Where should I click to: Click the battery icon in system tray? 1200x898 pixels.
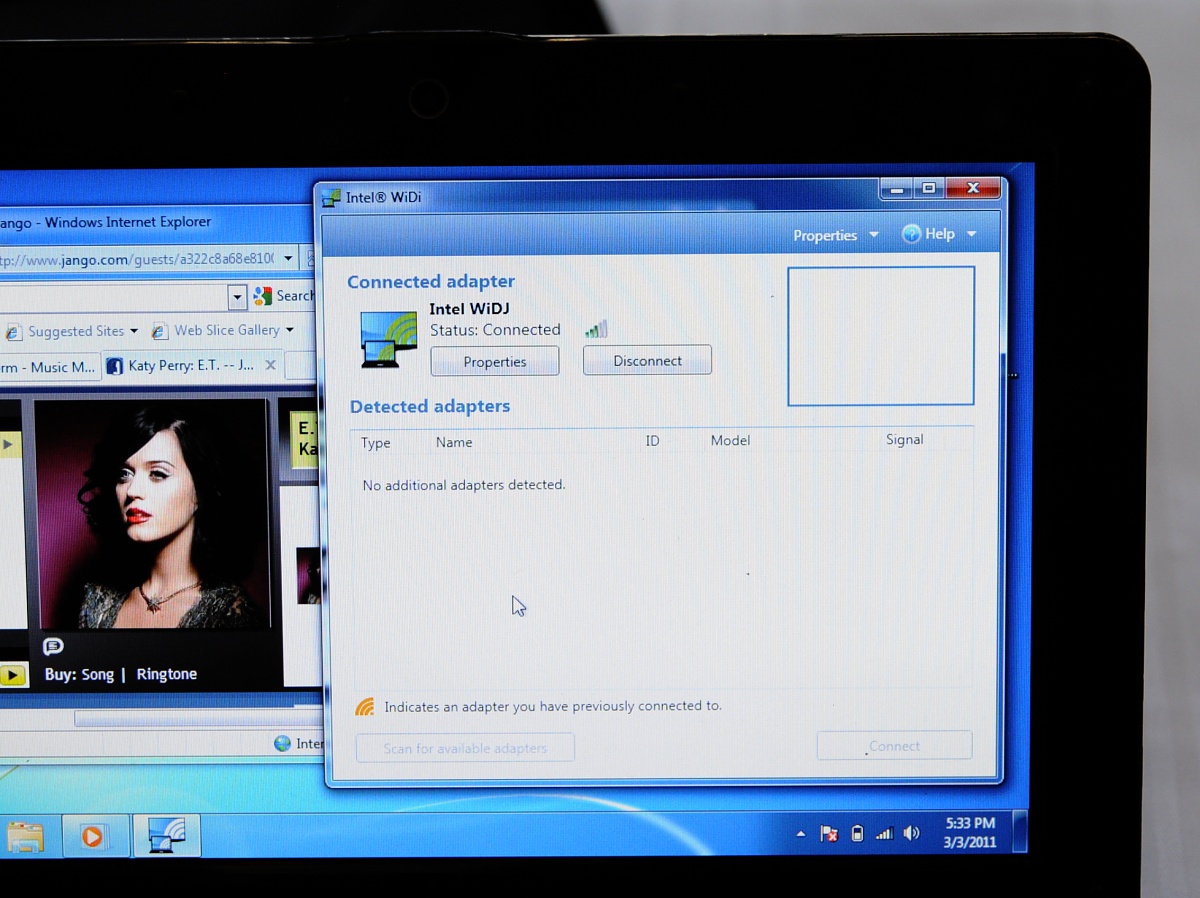857,833
